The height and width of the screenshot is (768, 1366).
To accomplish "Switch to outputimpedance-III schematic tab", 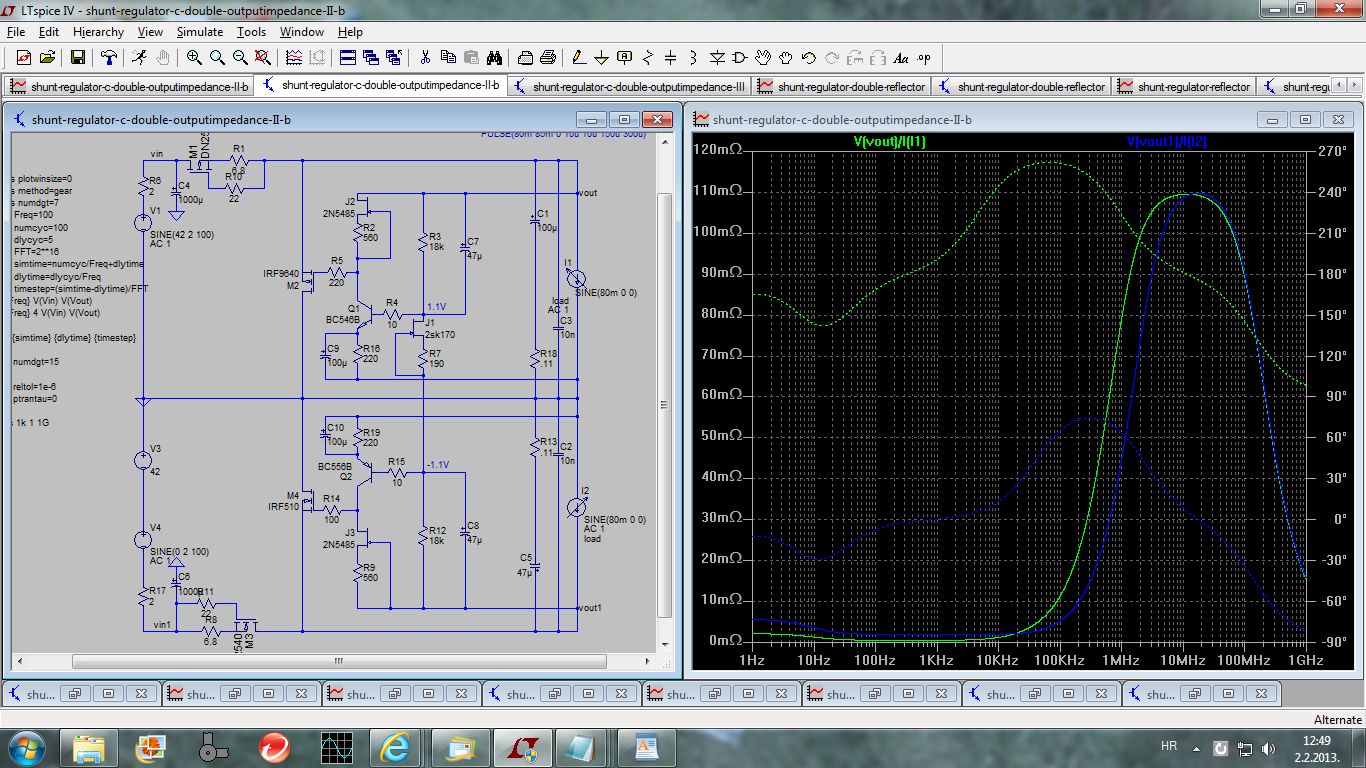I will pos(630,86).
